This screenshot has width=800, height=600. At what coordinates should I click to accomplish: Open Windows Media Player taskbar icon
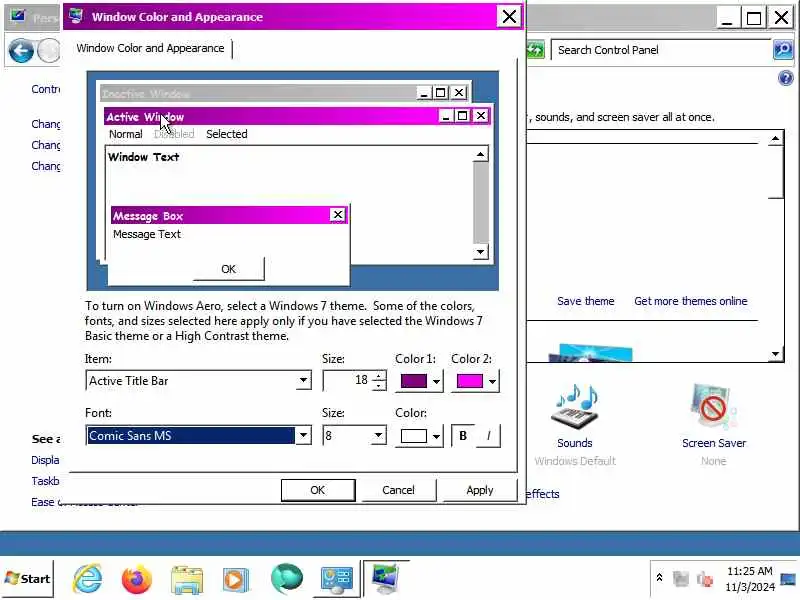point(236,580)
